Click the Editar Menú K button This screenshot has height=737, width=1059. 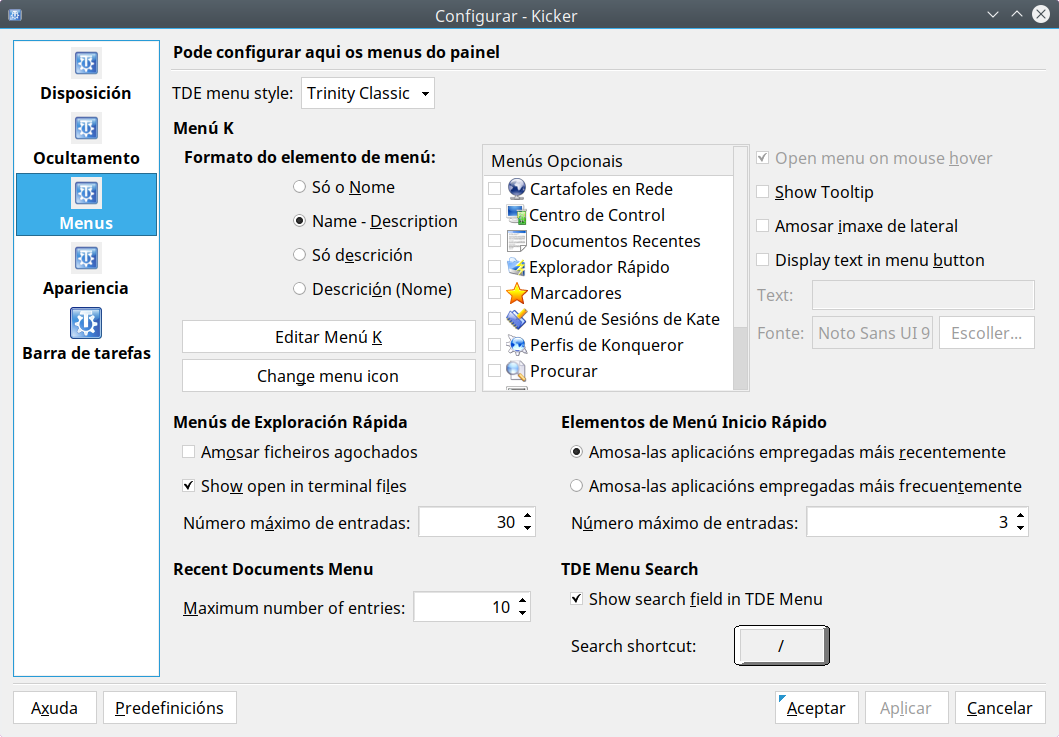329,337
